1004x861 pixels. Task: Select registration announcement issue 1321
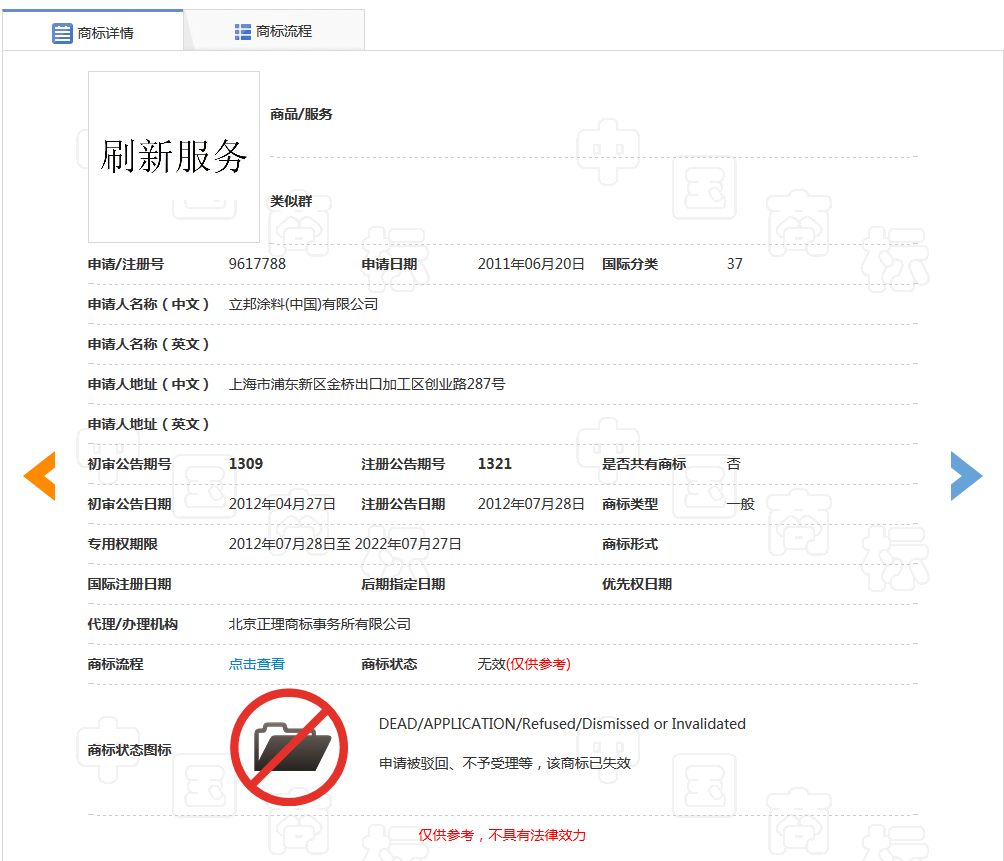(494, 463)
